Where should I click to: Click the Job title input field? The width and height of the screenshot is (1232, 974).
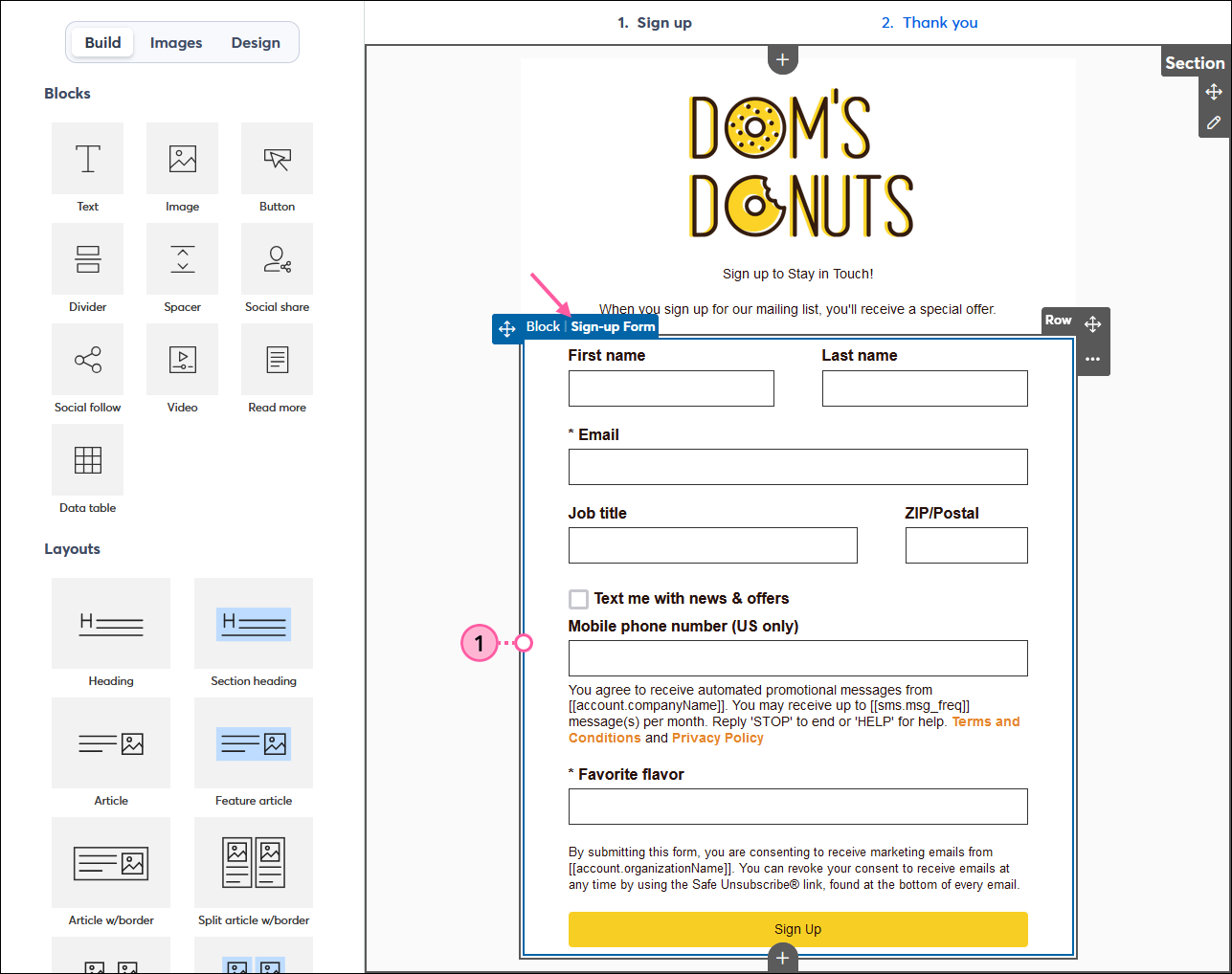click(x=713, y=545)
